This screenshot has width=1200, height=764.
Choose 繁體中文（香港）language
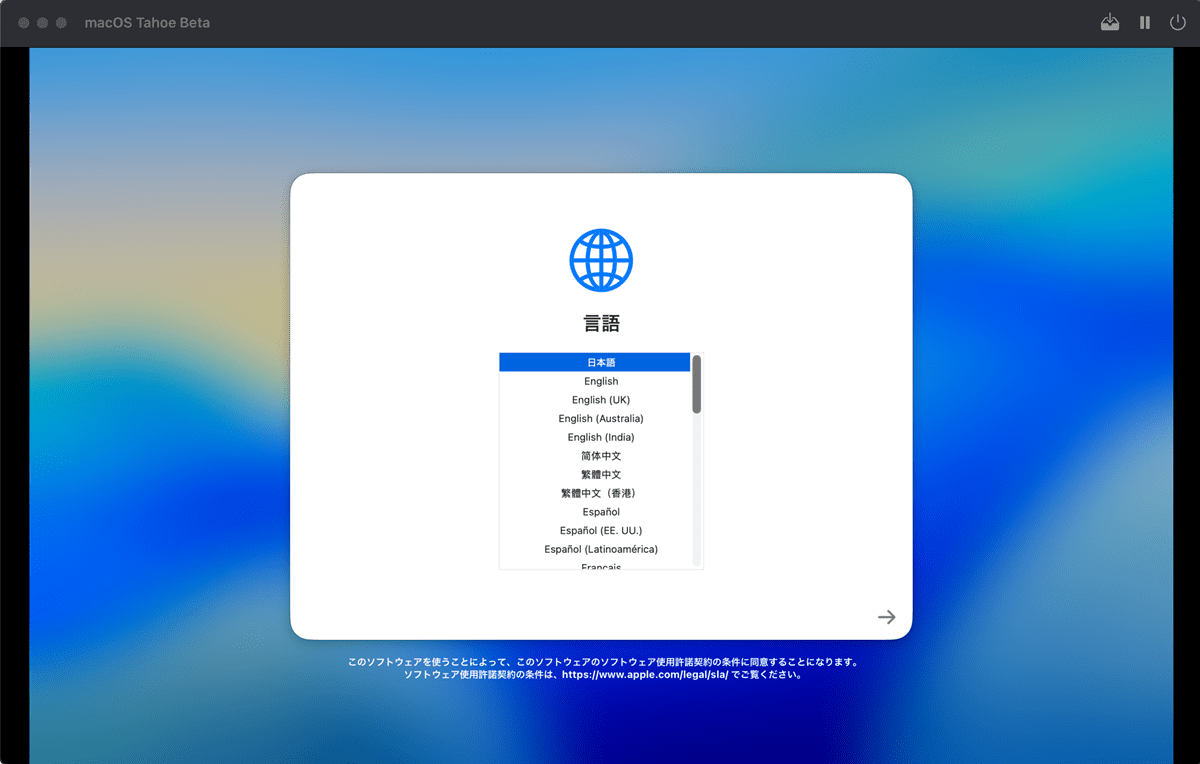595,493
